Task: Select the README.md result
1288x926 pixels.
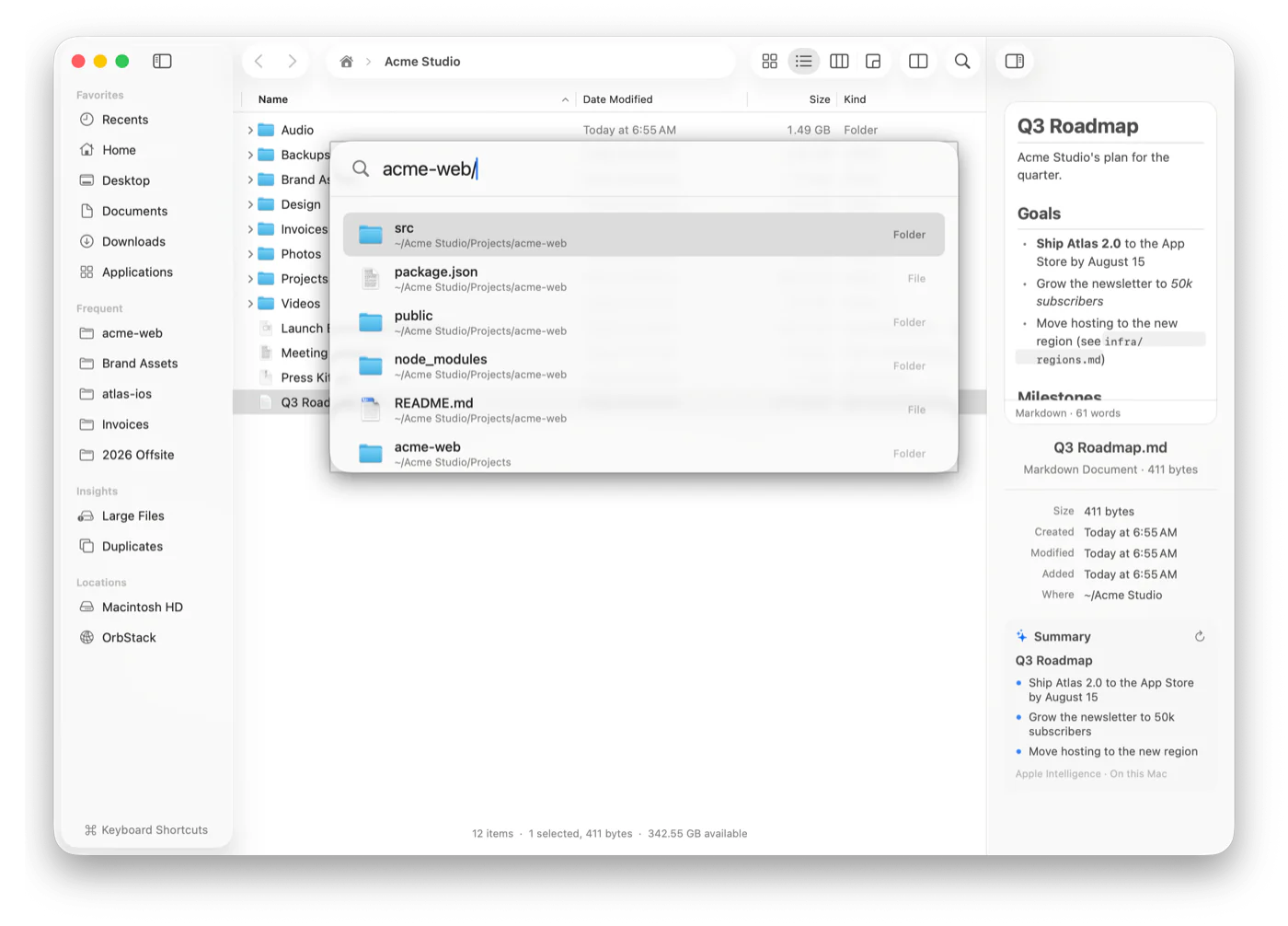Action: (x=644, y=410)
